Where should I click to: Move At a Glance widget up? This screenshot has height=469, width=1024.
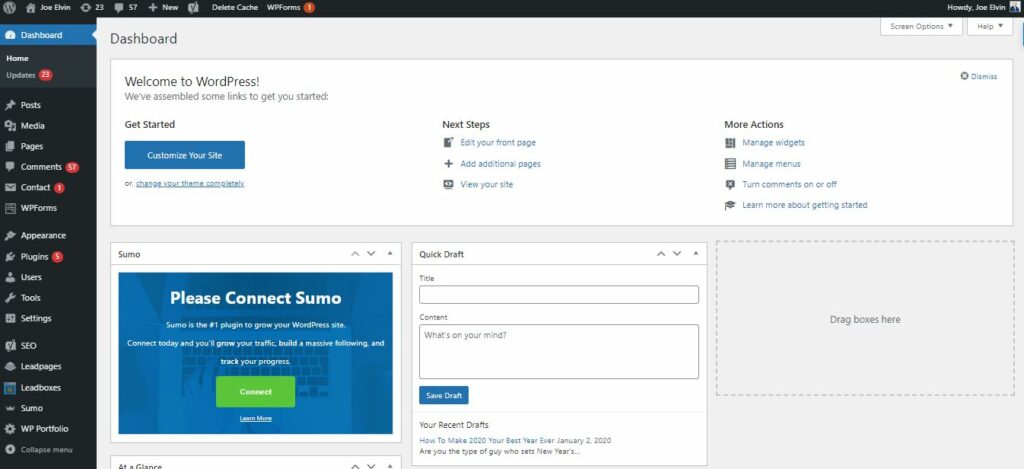coord(355,466)
